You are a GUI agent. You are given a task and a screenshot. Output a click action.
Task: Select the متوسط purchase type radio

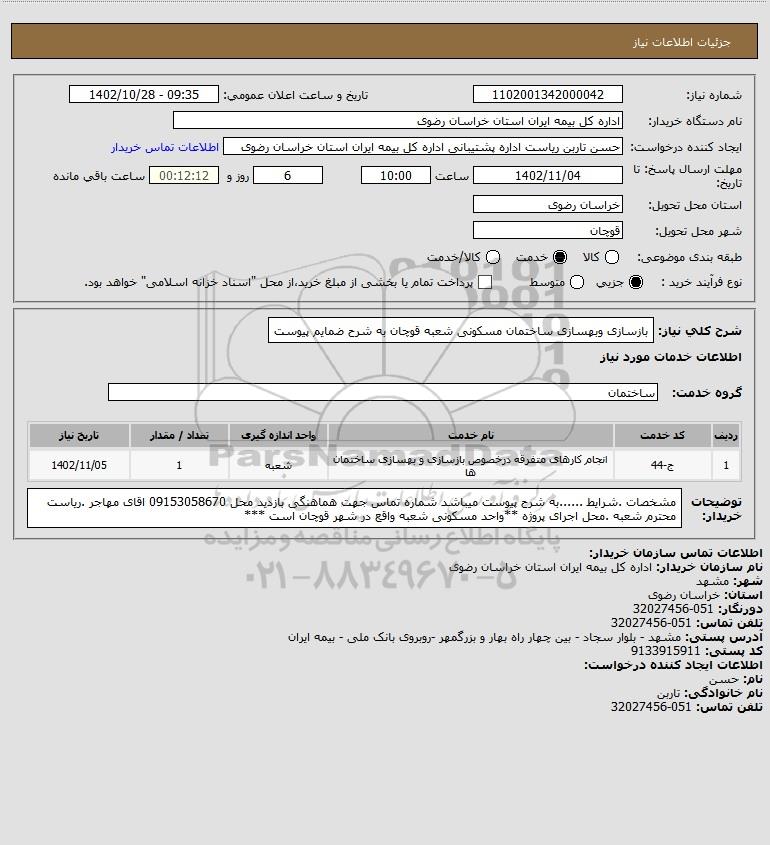point(577,282)
